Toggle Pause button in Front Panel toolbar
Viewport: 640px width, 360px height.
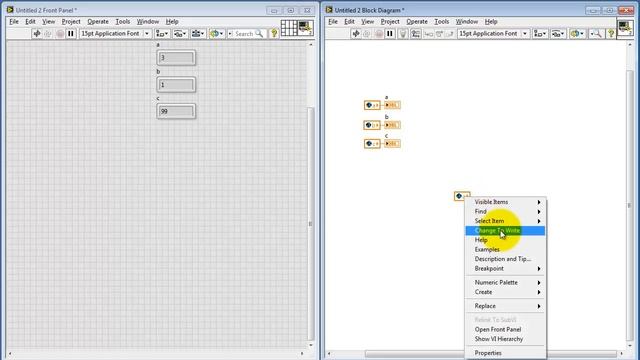click(x=71, y=33)
